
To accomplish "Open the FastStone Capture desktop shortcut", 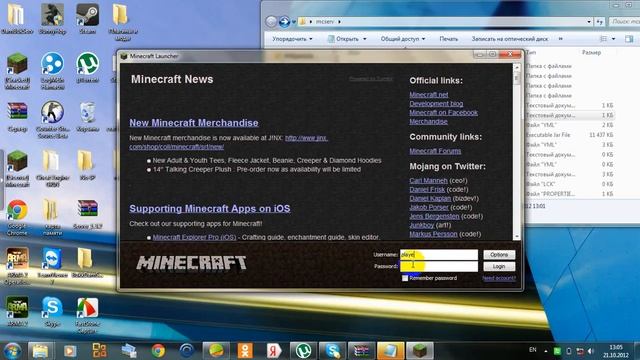I will [87, 315].
